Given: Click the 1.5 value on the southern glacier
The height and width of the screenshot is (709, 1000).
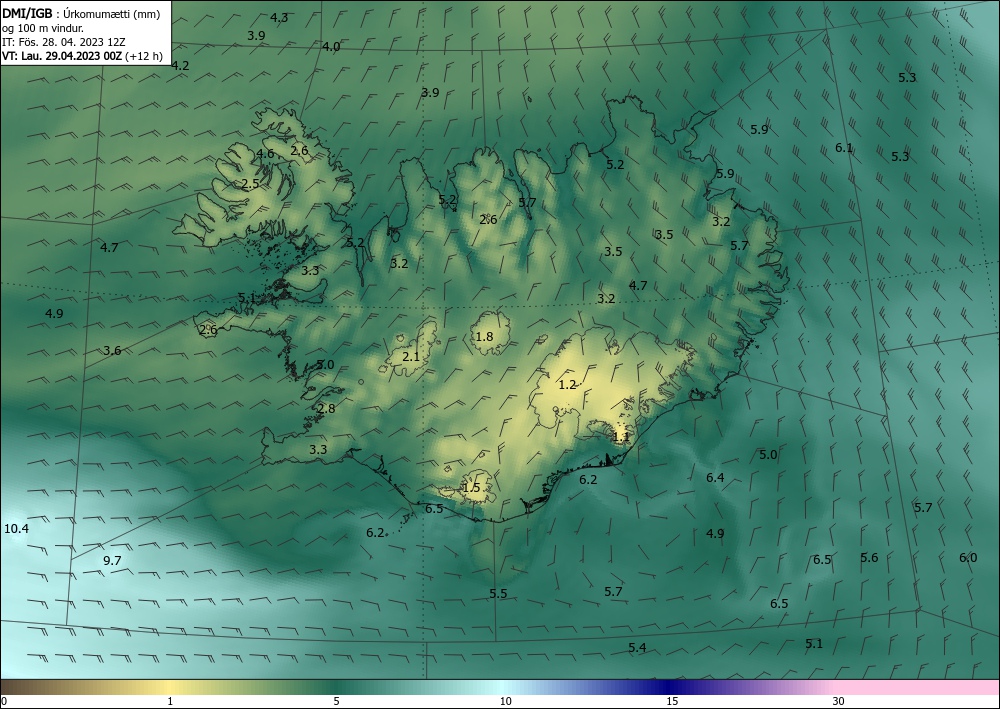Looking at the screenshot, I should point(471,488).
